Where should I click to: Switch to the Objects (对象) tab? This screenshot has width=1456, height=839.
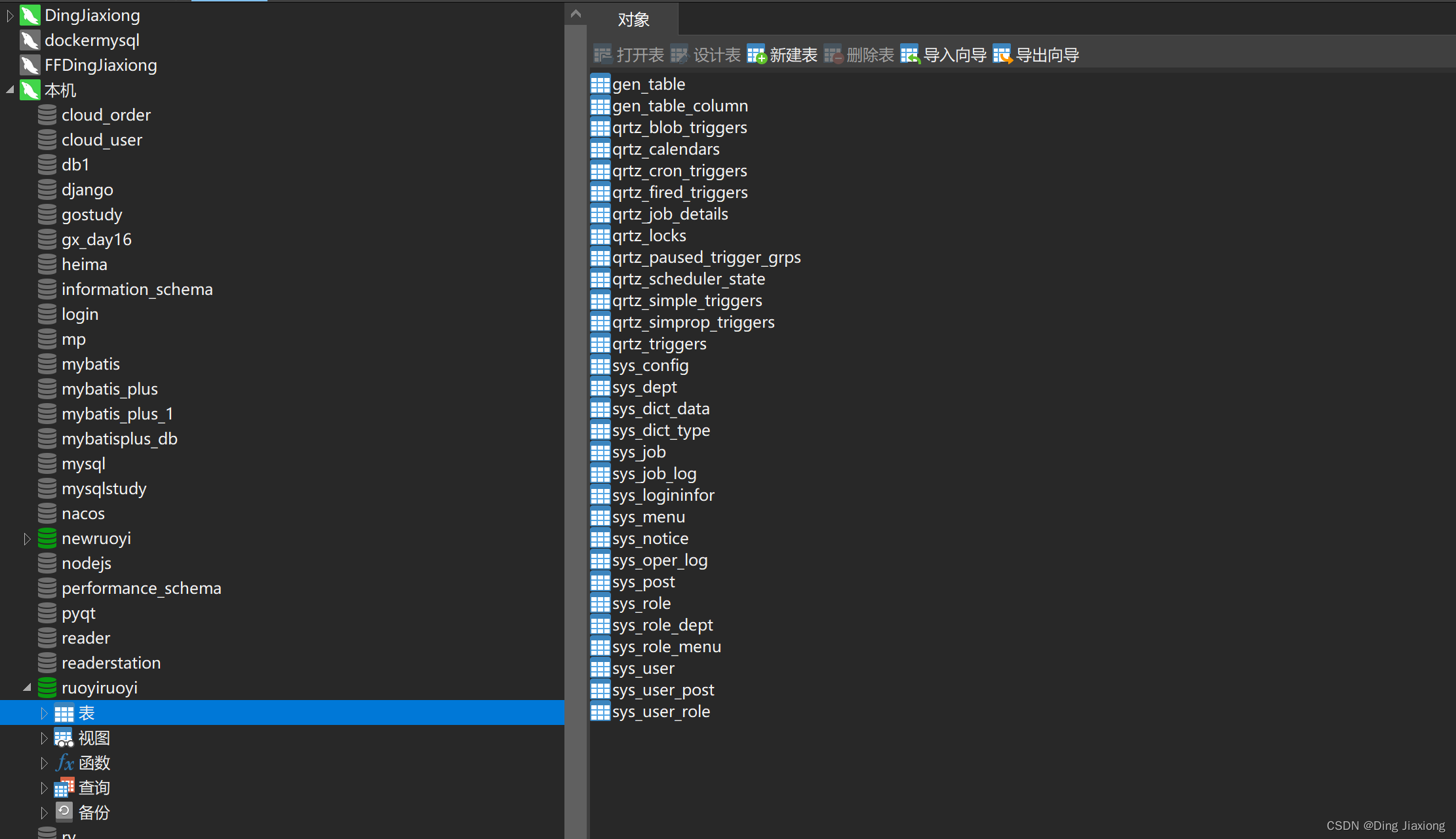[x=633, y=20]
